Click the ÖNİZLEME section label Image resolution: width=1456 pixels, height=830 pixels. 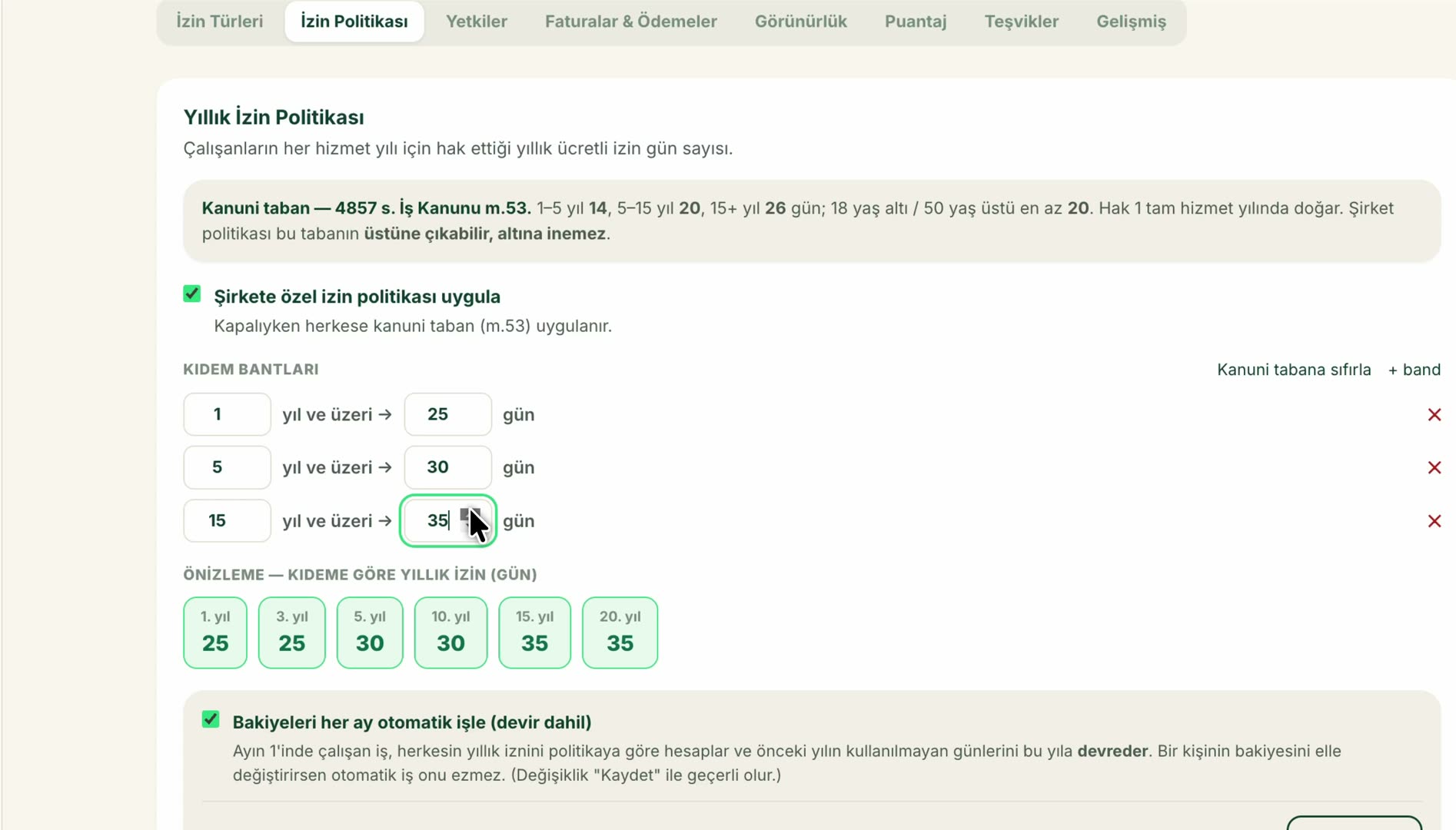pos(360,575)
